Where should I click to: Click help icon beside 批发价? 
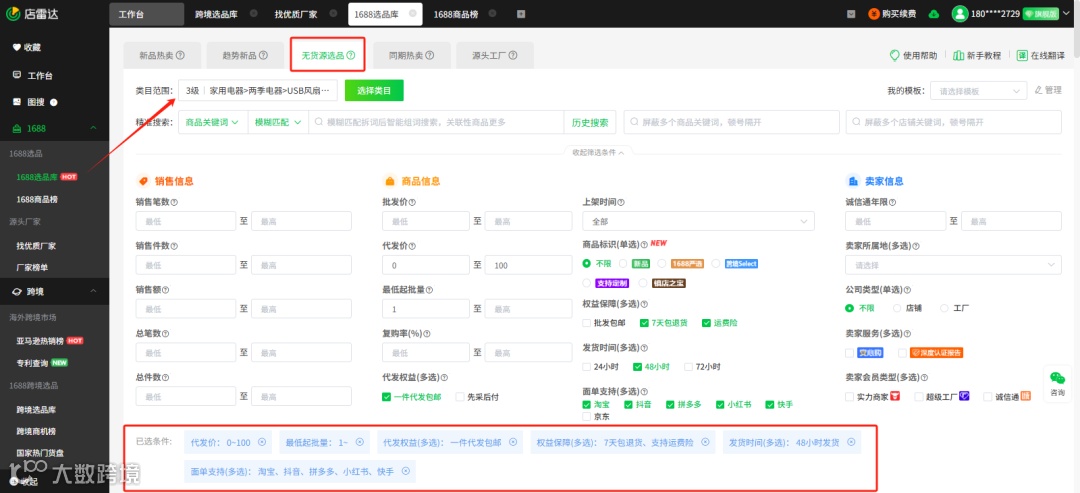pyautogui.click(x=412, y=202)
